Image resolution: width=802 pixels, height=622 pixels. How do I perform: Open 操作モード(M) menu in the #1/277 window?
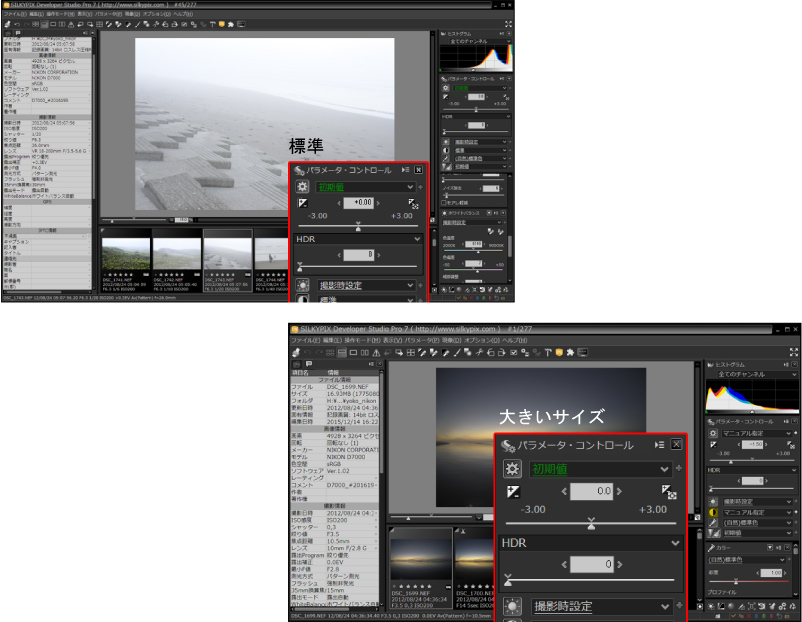pos(362,341)
